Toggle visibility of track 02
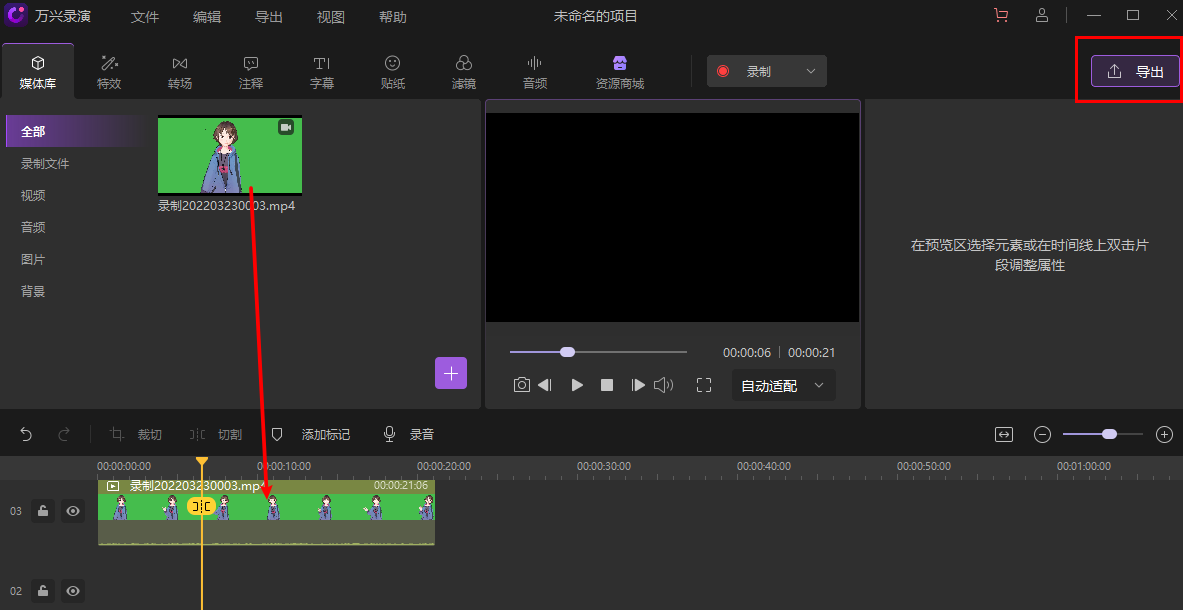The image size is (1183, 610). (73, 591)
